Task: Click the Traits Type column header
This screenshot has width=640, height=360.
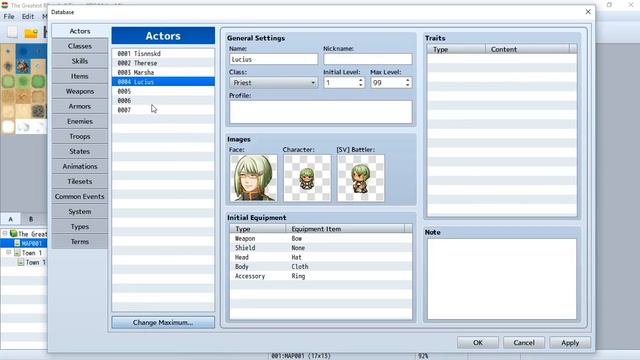Action: click(x=456, y=49)
